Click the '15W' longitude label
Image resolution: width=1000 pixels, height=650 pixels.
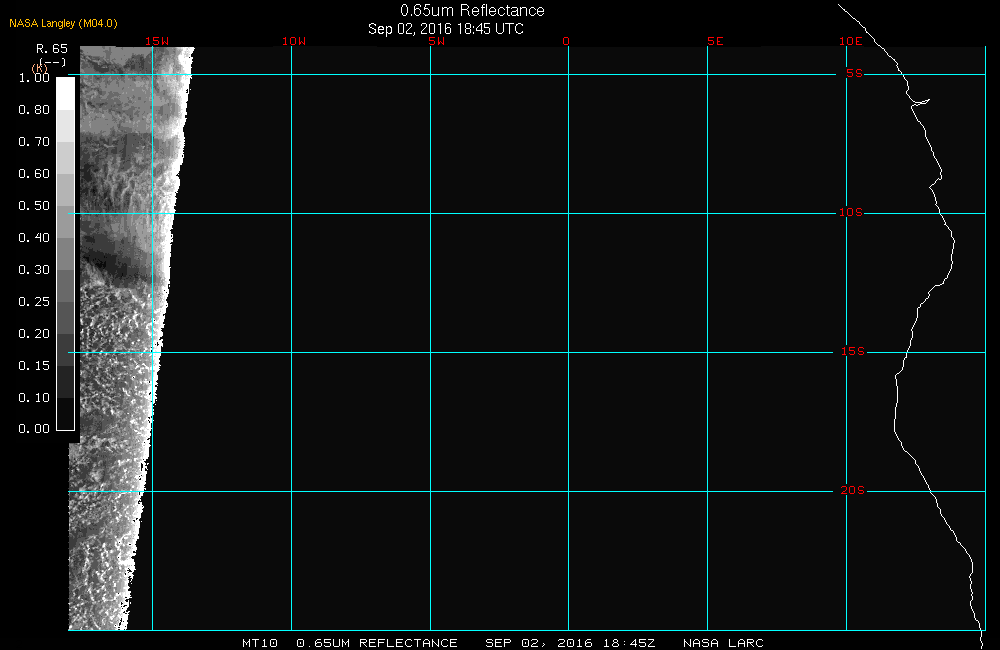pos(157,41)
